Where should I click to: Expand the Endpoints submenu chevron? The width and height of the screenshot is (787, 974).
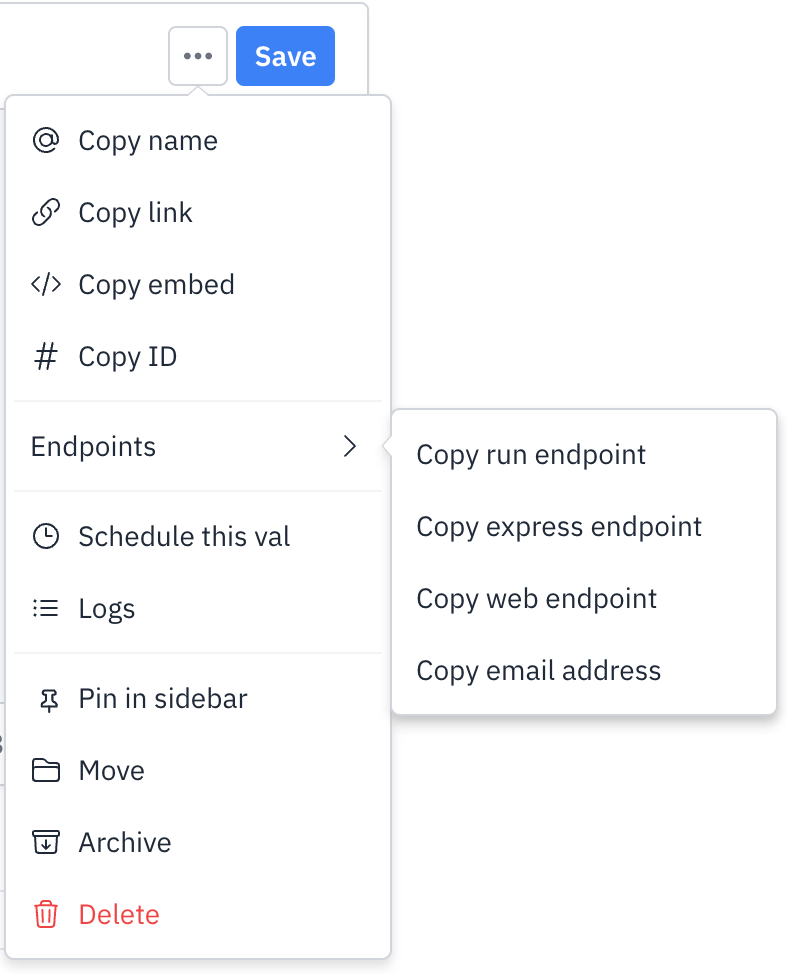[350, 446]
